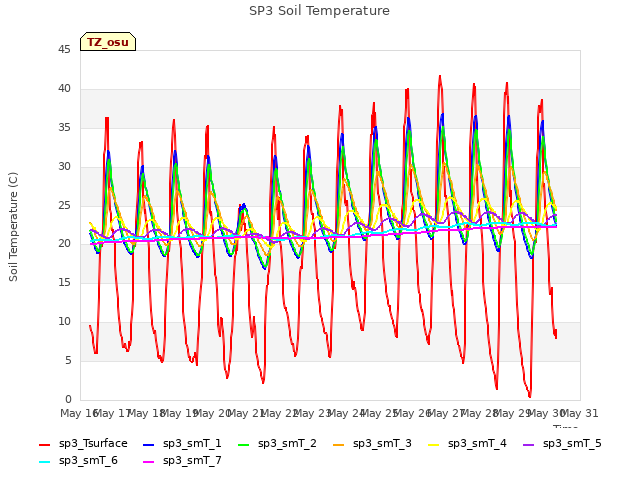Click the orange sp3_smT_3 legend swatch

click(339, 444)
